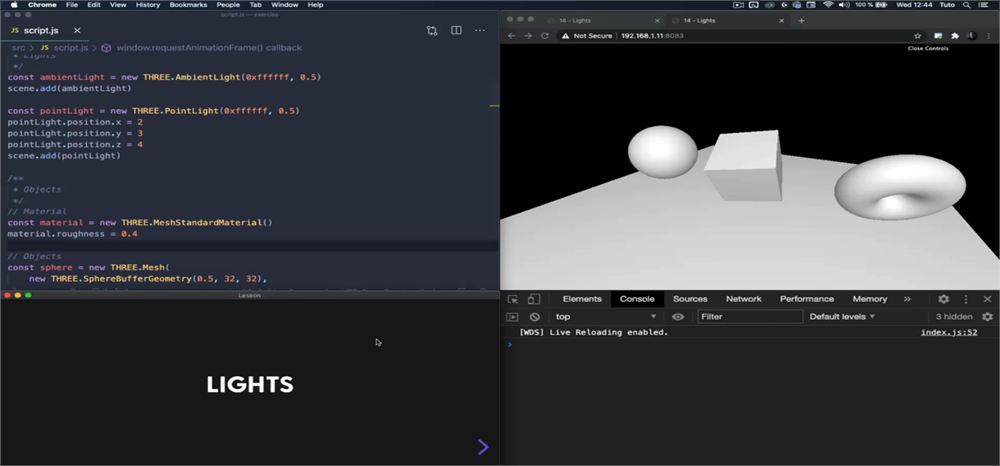Viewport: 1000px width, 466px height.
Task: Go forward in Chrome browser
Action: pos(527,36)
